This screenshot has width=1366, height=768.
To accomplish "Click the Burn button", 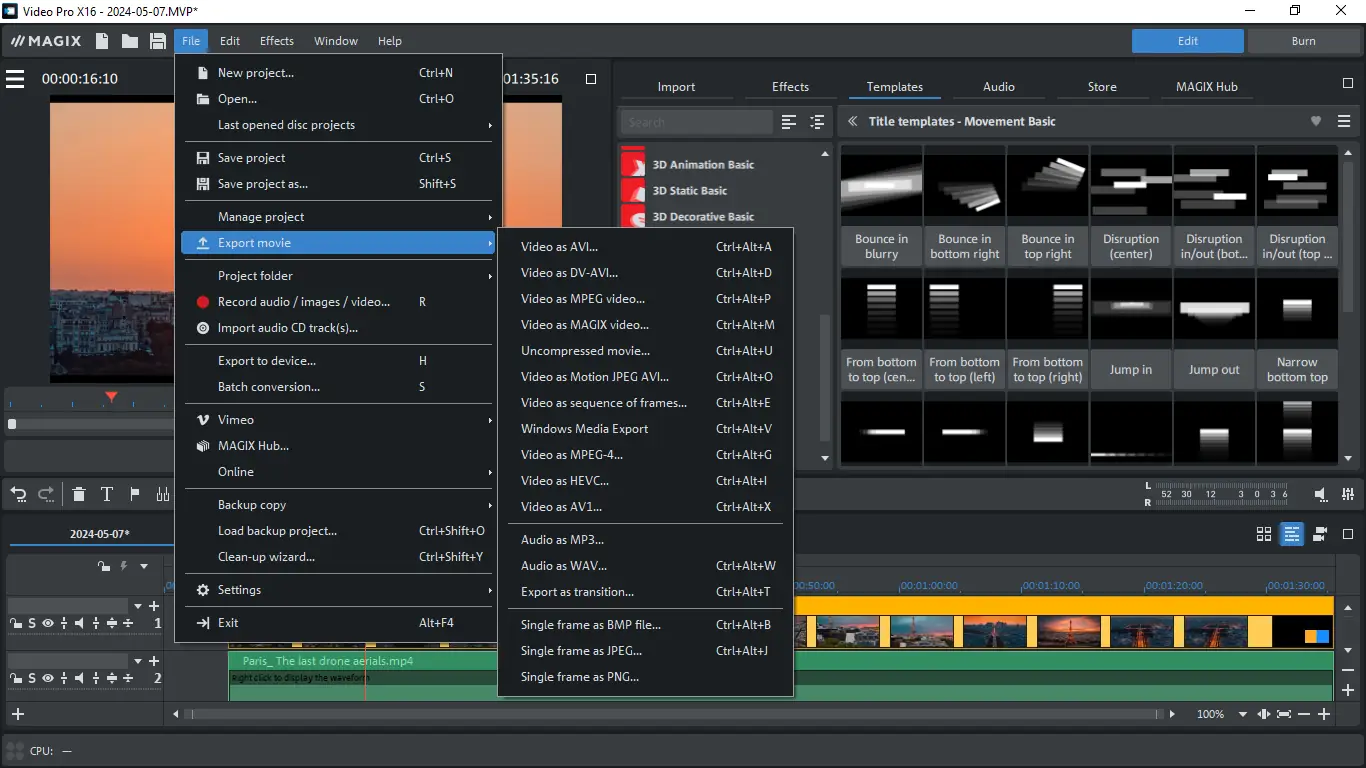I will [1303, 41].
